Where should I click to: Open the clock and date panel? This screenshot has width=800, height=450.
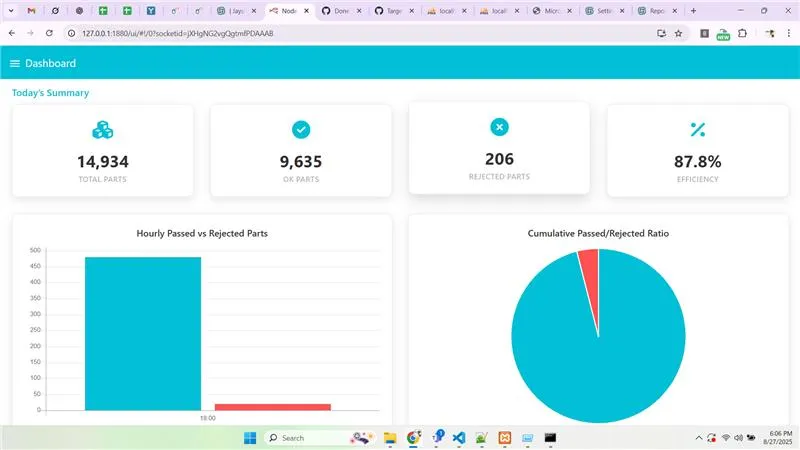778,438
